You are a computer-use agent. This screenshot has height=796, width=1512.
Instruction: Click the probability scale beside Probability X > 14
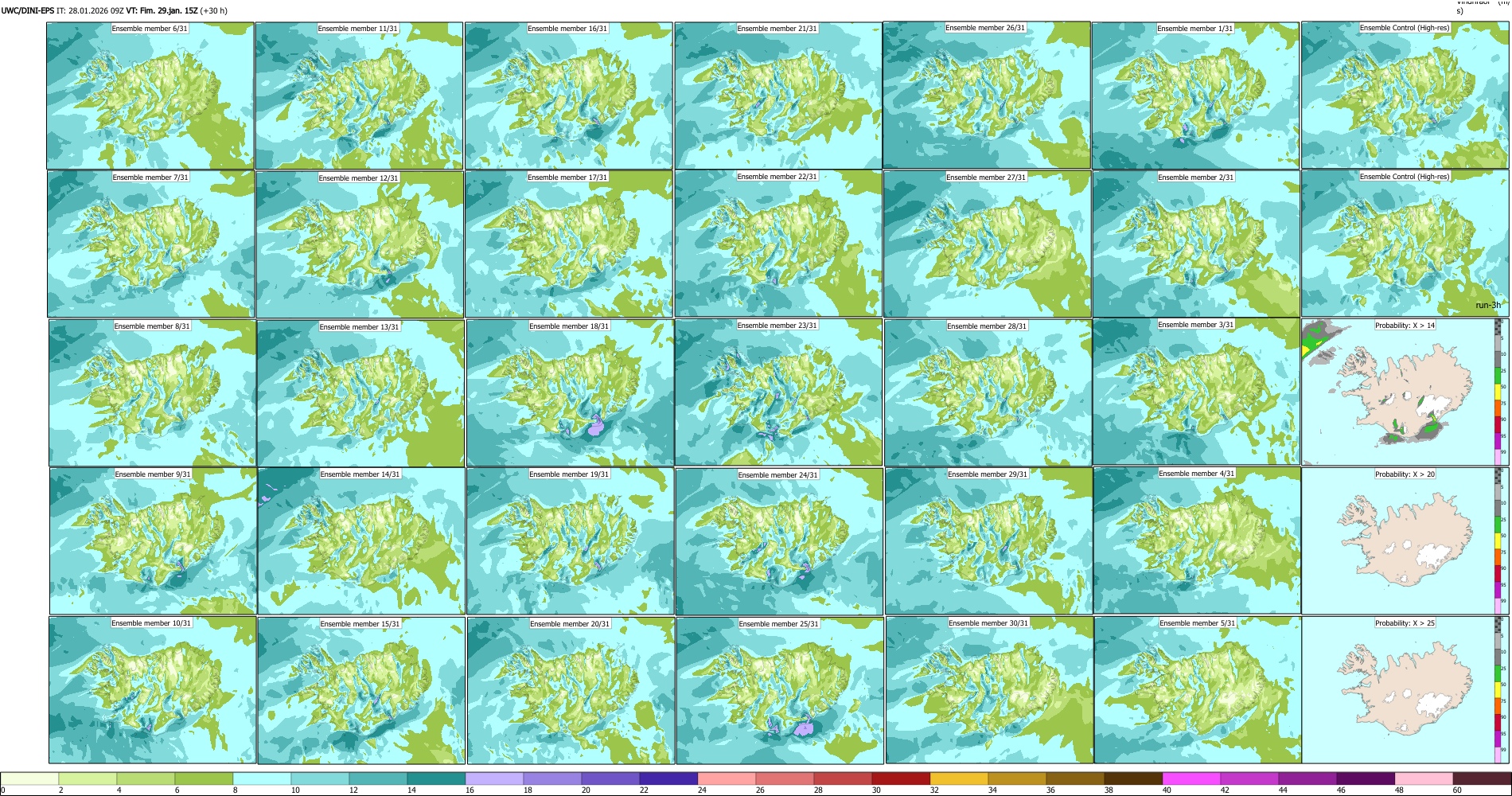(x=1499, y=392)
